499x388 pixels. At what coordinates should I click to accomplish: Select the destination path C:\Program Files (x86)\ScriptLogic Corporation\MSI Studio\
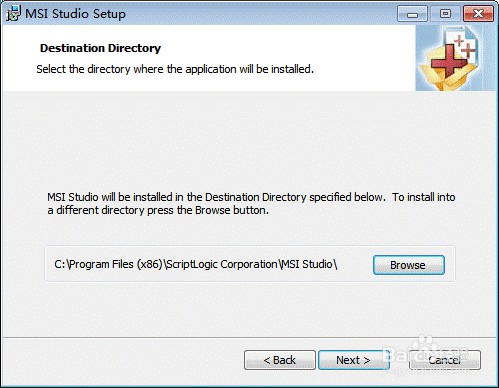pos(196,264)
